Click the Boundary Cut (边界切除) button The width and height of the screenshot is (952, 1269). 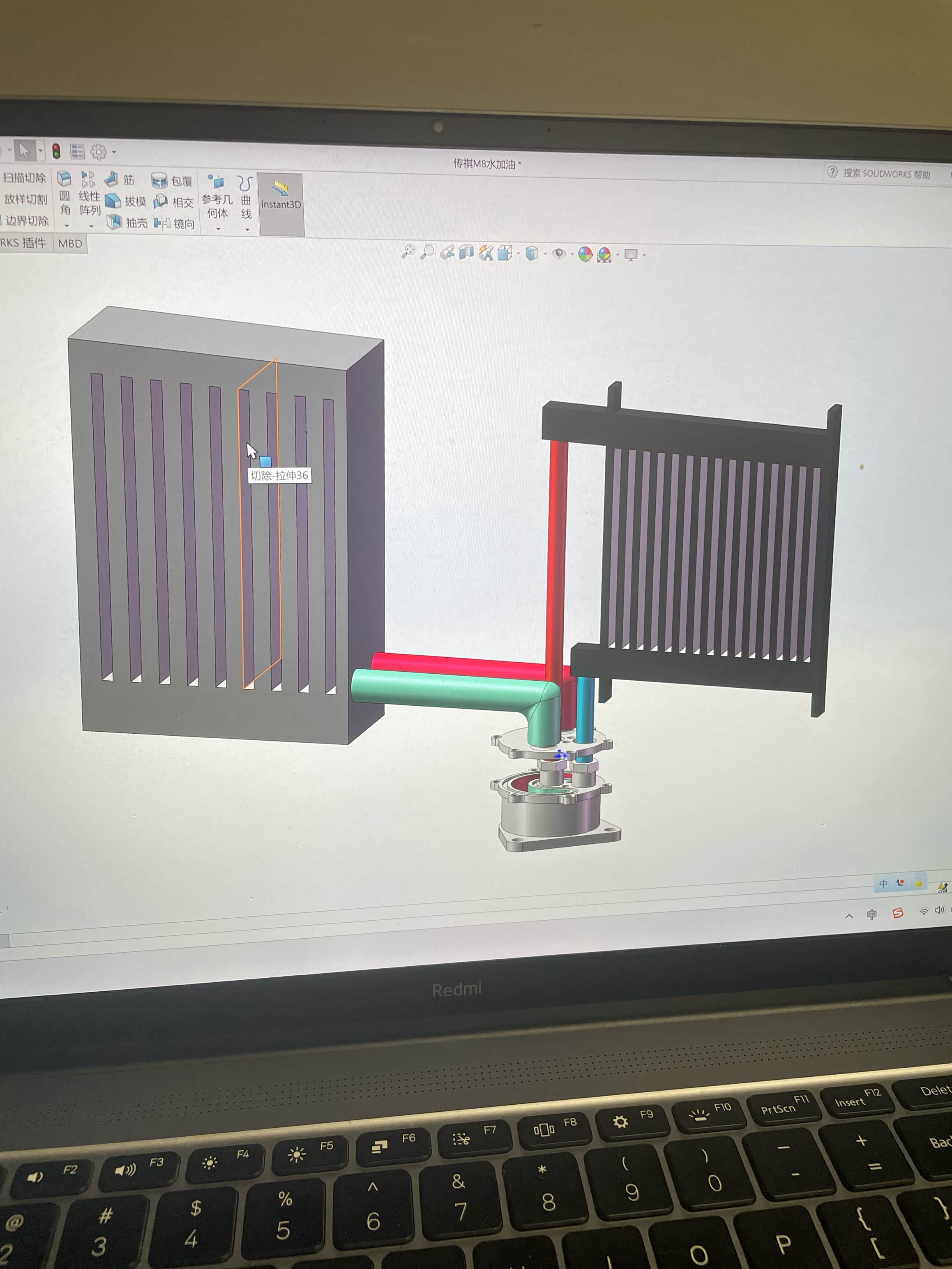(26, 221)
